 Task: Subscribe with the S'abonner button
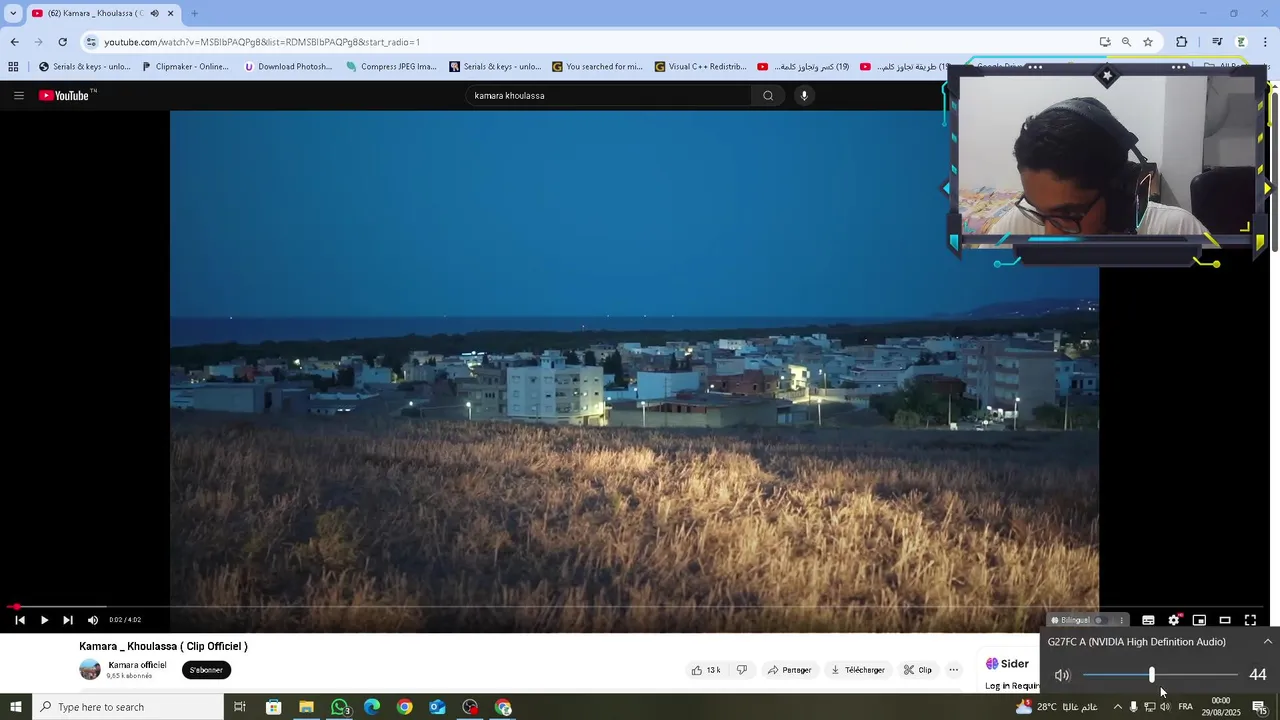(x=206, y=670)
